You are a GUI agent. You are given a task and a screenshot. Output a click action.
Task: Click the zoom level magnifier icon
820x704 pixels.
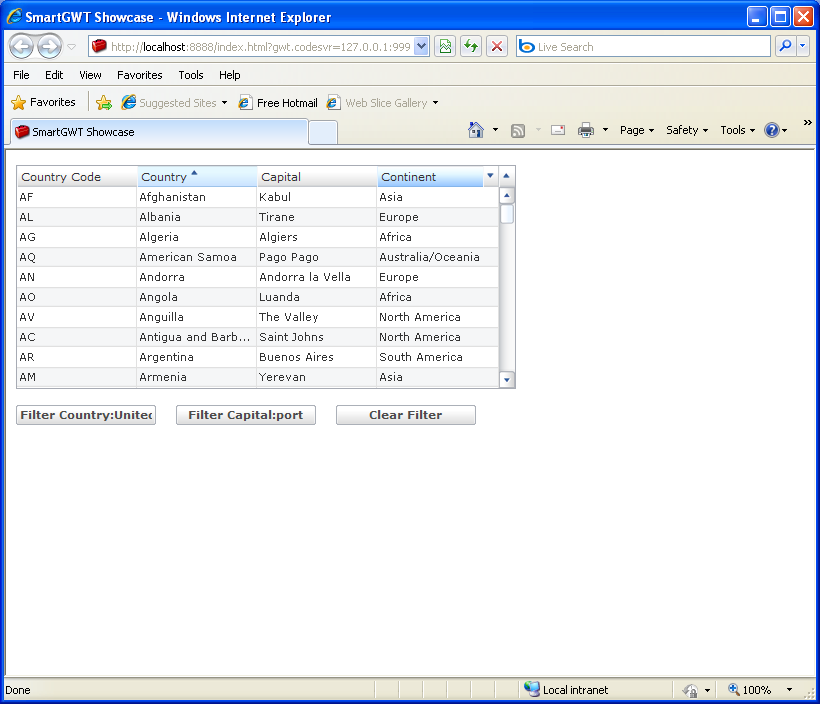click(734, 689)
